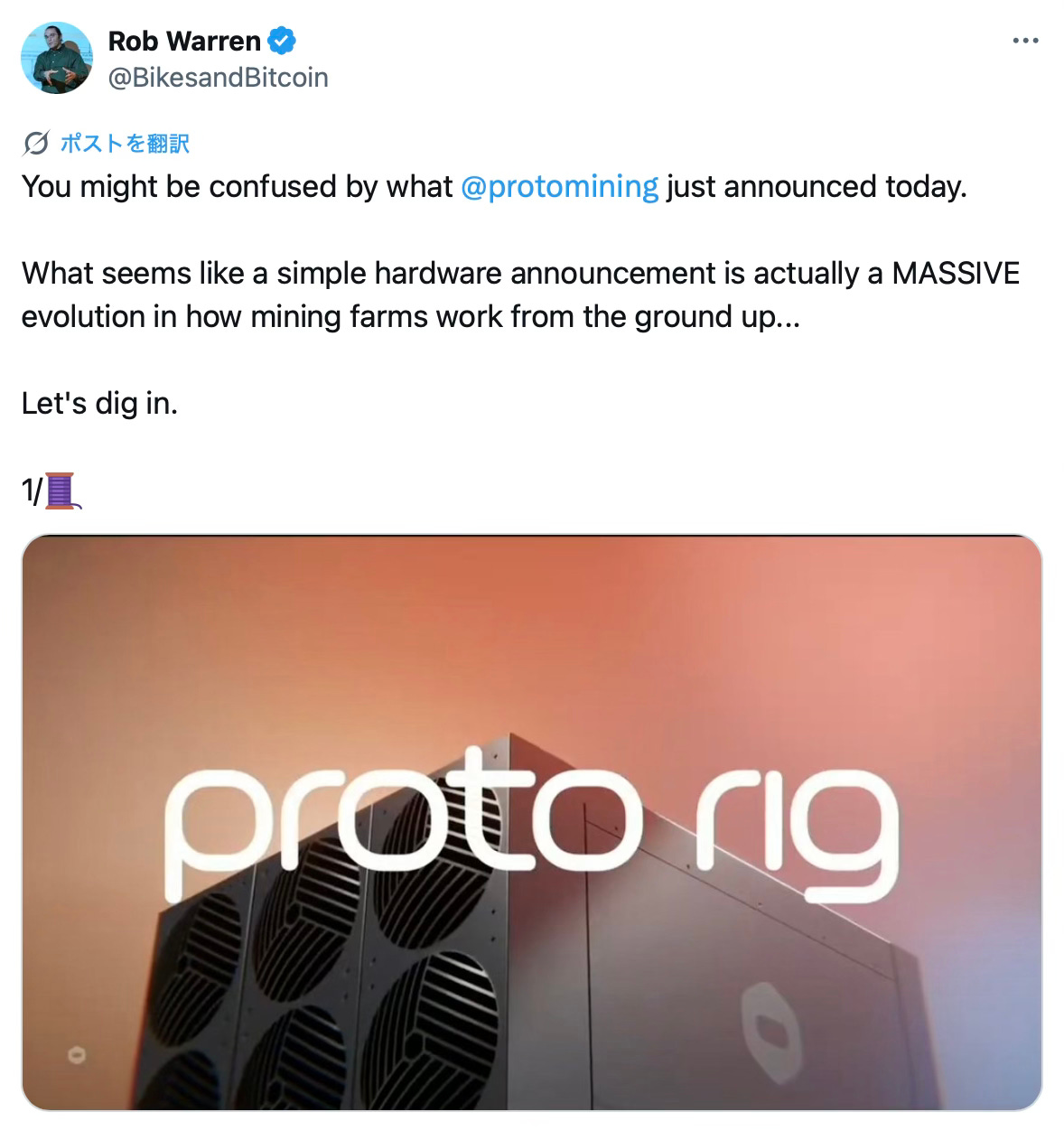Click the blue verified badge
The height and width of the screenshot is (1131, 1064).
pyautogui.click(x=282, y=41)
